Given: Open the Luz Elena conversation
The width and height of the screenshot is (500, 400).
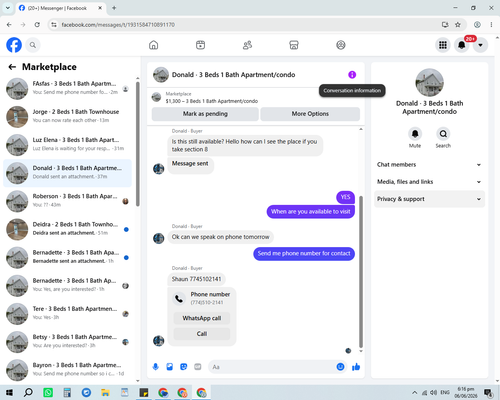Looking at the screenshot, I should (x=67, y=145).
